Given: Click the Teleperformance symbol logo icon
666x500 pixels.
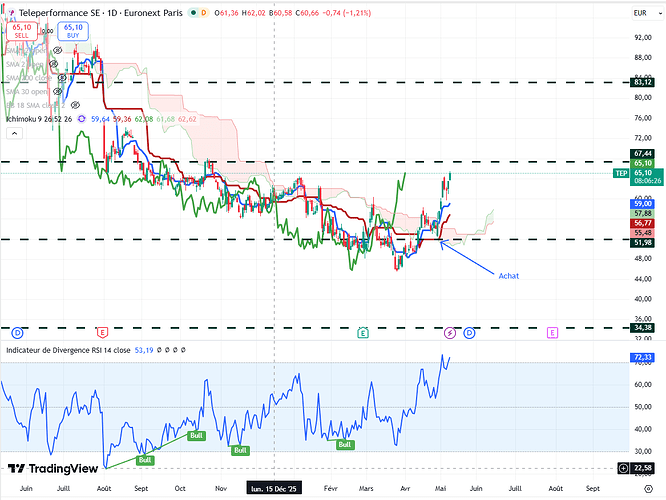Looking at the screenshot, I should tap(11, 13).
